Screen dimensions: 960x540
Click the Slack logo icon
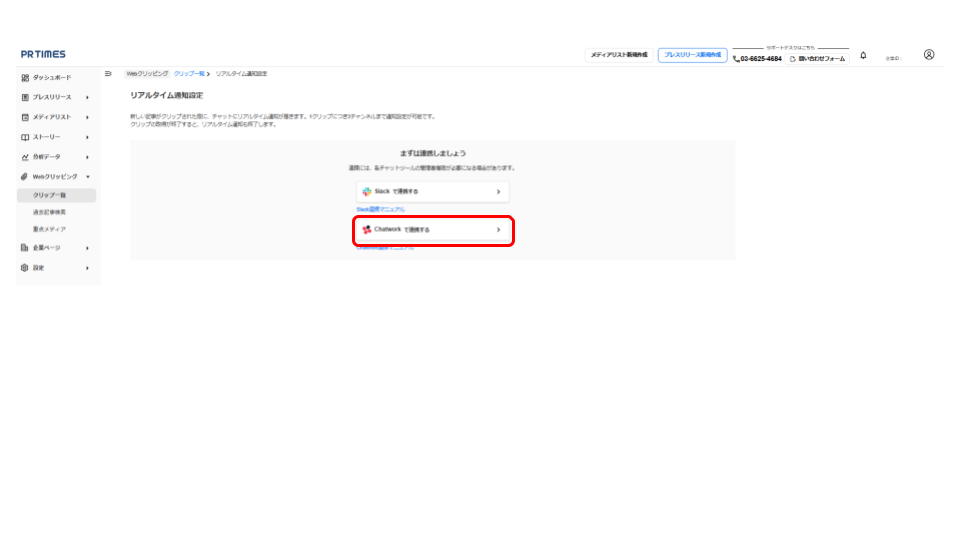[366, 192]
